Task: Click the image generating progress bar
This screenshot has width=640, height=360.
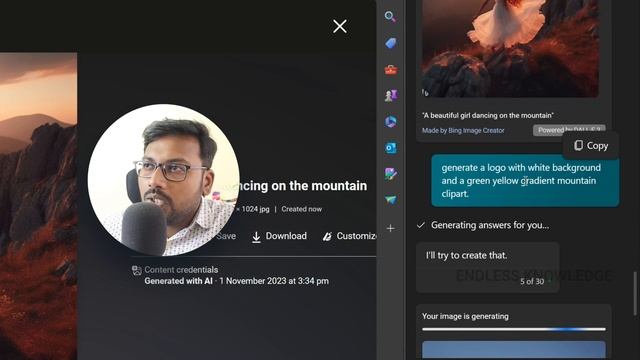Action: [514, 329]
